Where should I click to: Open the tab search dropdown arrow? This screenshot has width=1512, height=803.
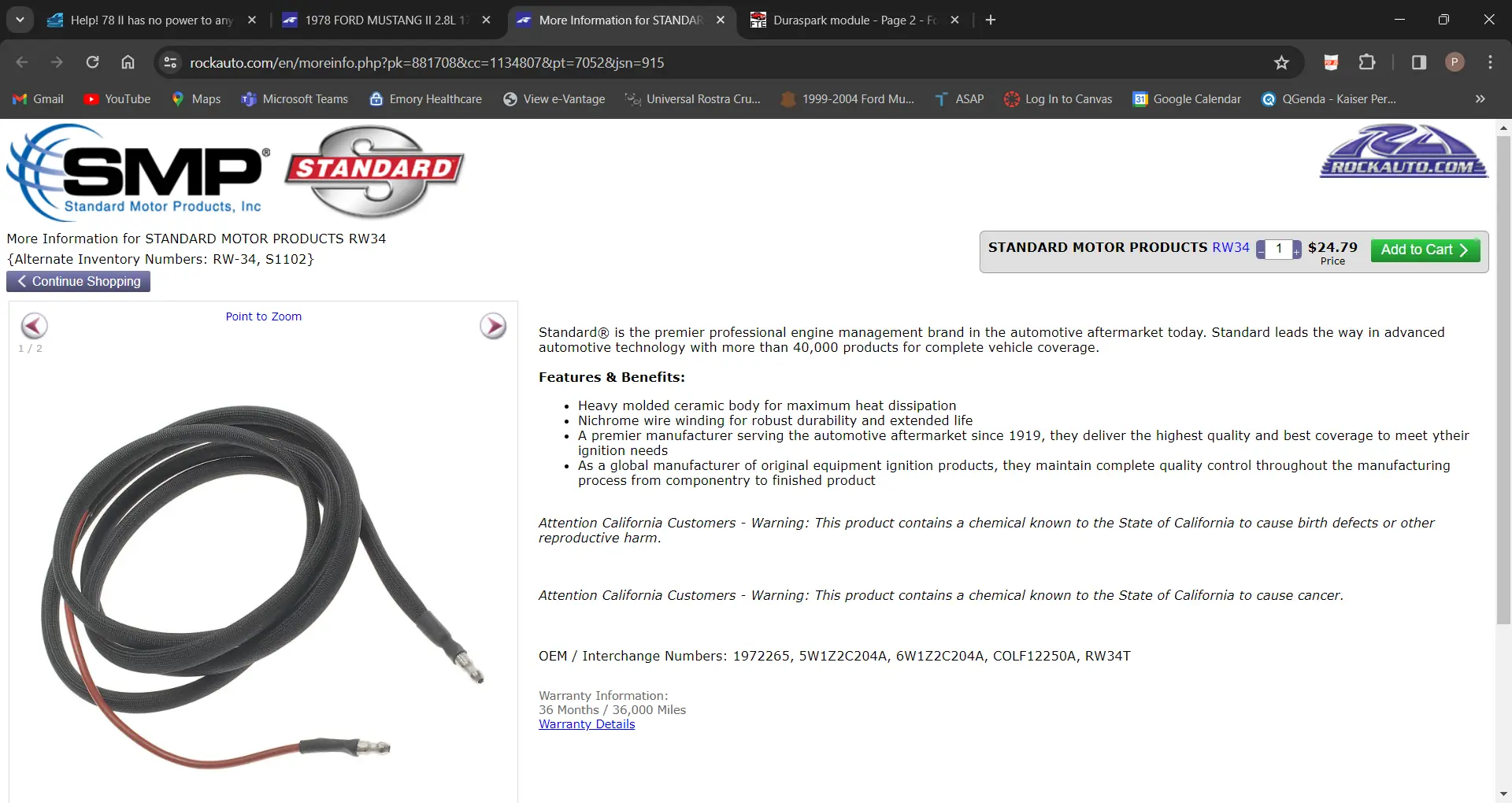tap(20, 20)
